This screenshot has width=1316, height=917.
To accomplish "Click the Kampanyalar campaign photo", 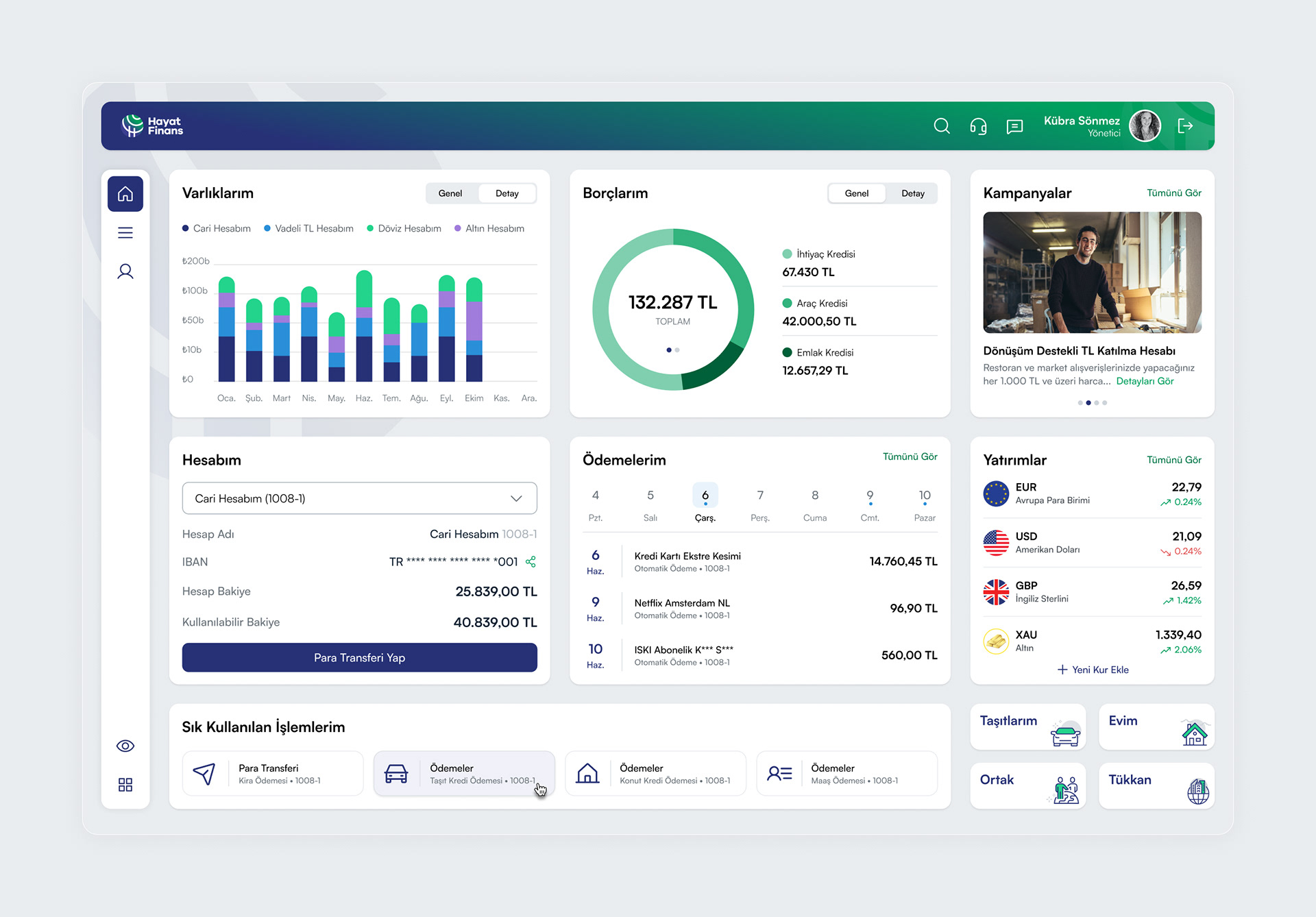I will click(1092, 272).
